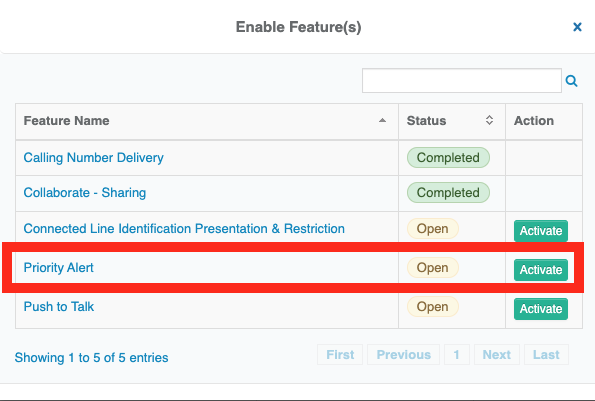Go to the First page
This screenshot has height=401, width=595.
pyautogui.click(x=340, y=355)
